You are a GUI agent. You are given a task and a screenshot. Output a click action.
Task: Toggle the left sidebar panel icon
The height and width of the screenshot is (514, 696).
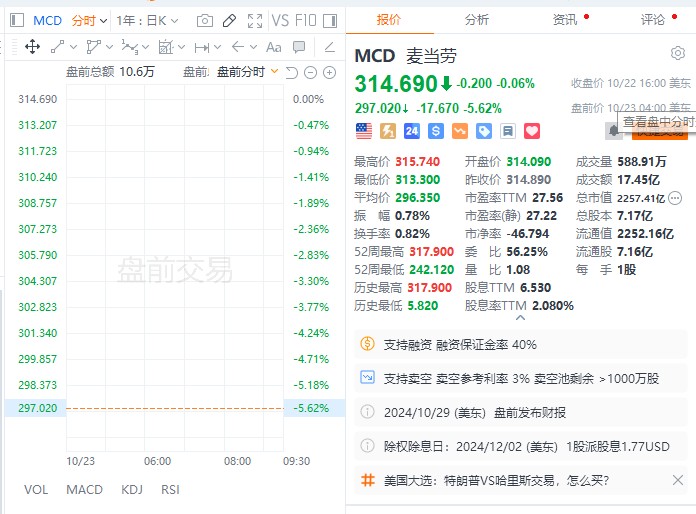(16, 20)
